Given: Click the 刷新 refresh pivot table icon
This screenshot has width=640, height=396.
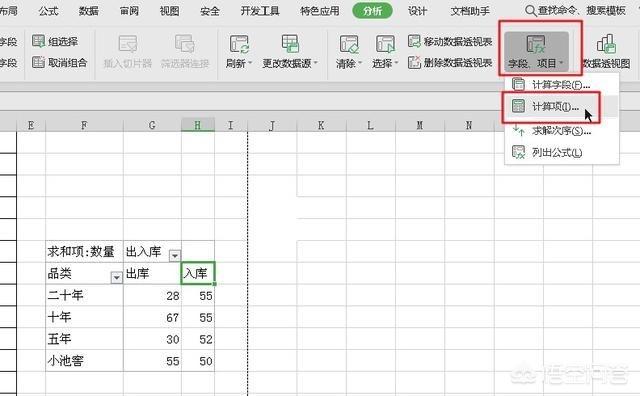Looking at the screenshot, I should click(x=239, y=44).
